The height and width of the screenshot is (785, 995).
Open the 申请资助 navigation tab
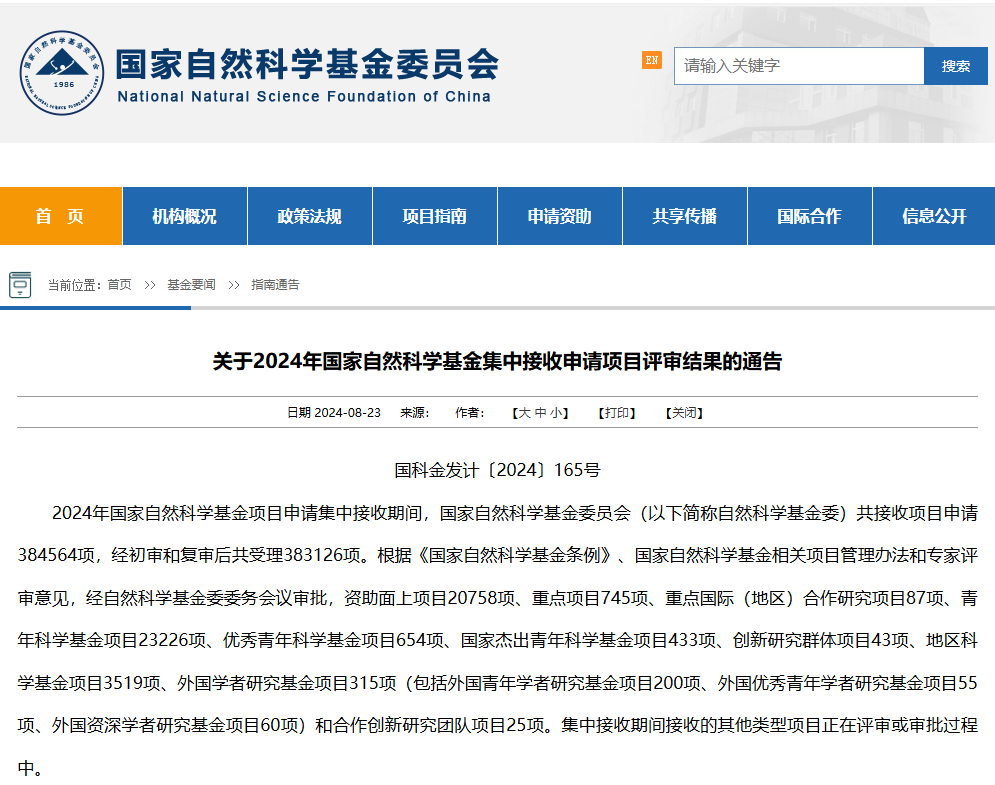[559, 216]
